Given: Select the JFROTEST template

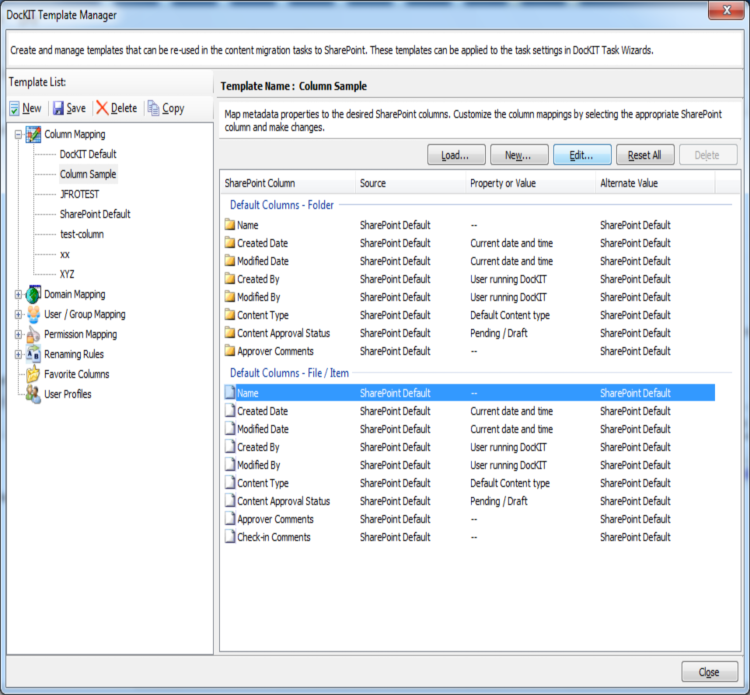Looking at the screenshot, I should pos(79,194).
